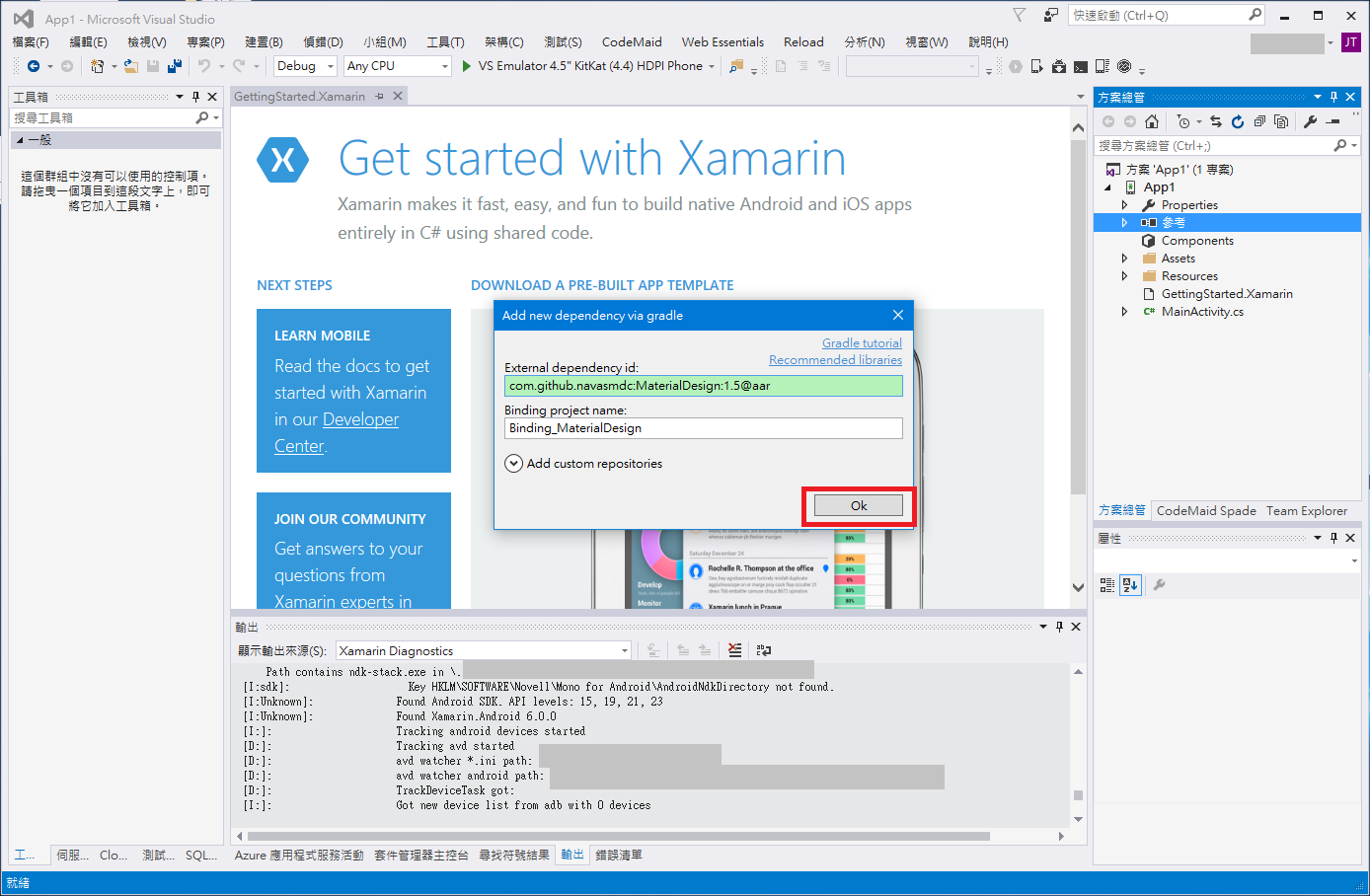The image size is (1370, 896).
Task: Open the Recommended libraries link
Action: 835,359
